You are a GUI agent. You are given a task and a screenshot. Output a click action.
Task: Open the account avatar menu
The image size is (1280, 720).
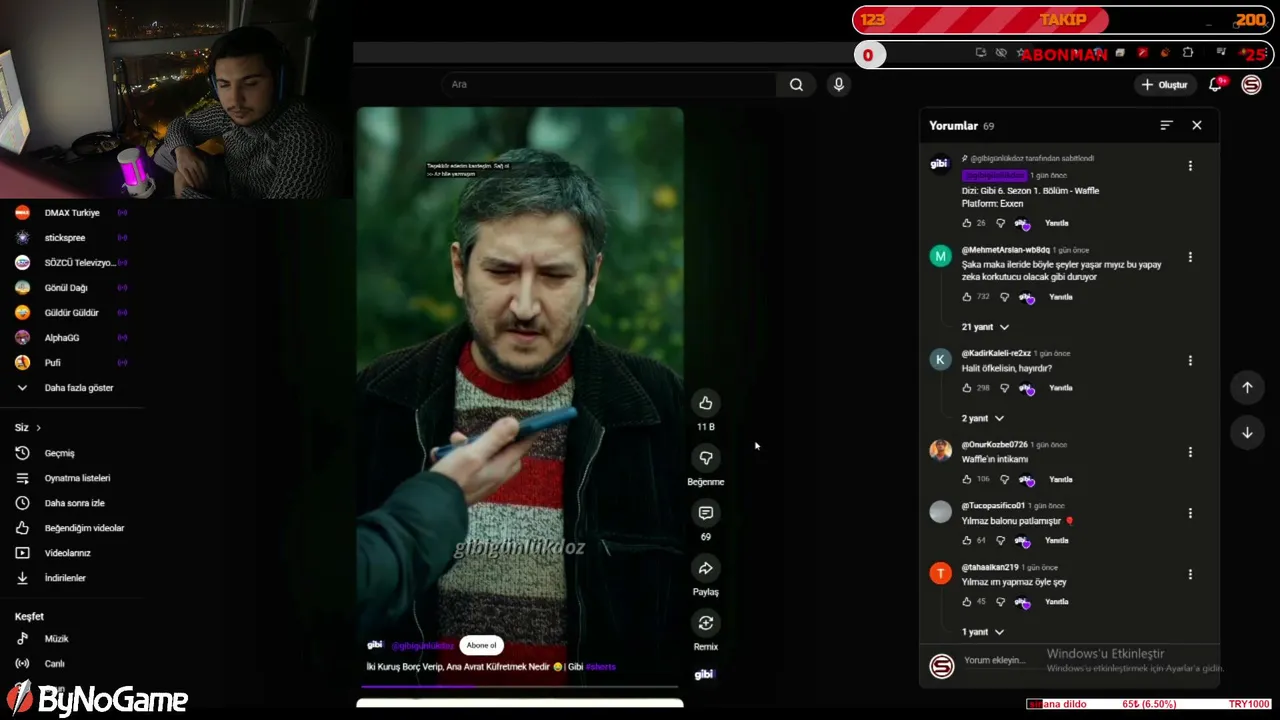click(1251, 85)
